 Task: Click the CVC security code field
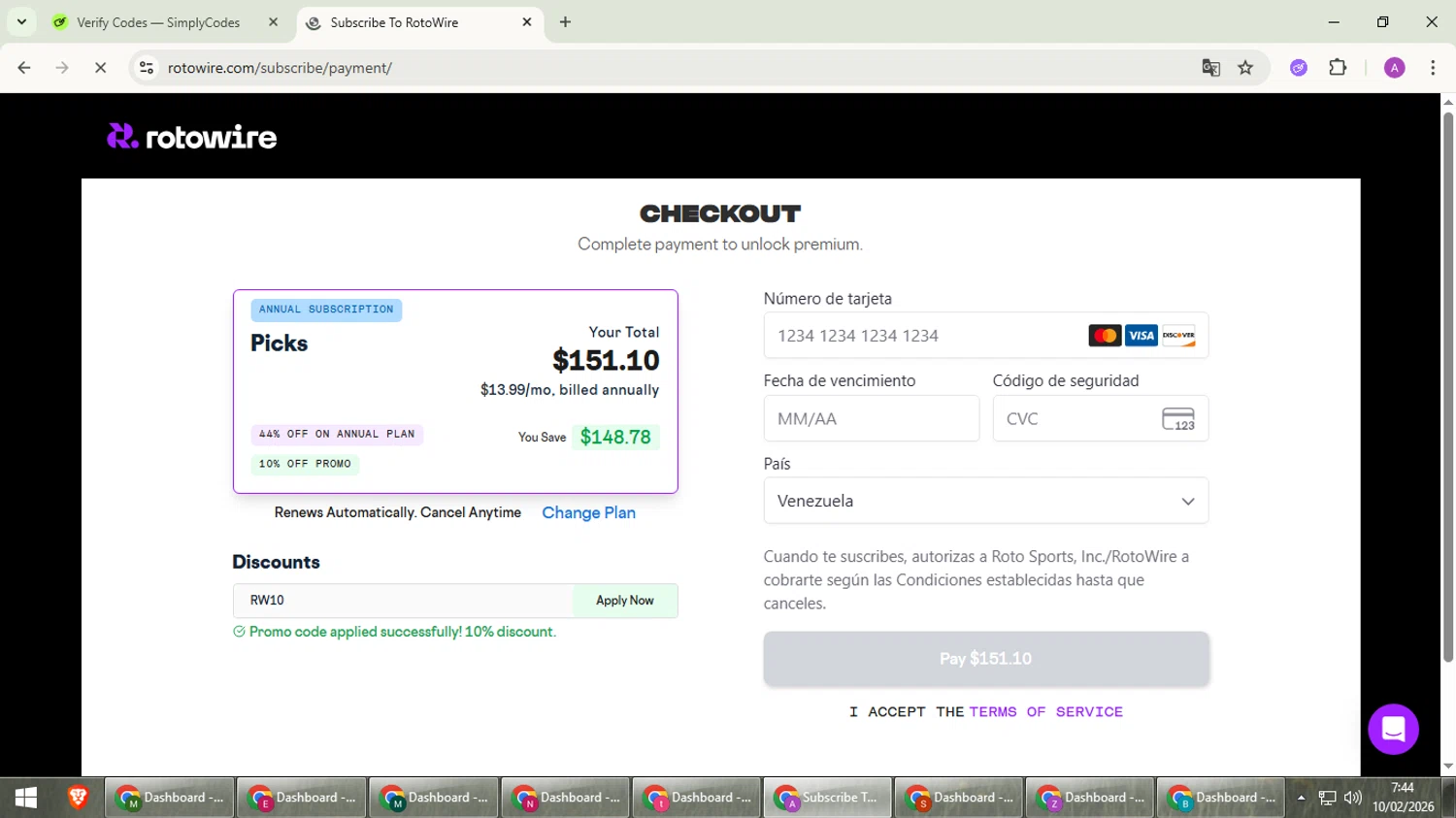pos(1101,419)
